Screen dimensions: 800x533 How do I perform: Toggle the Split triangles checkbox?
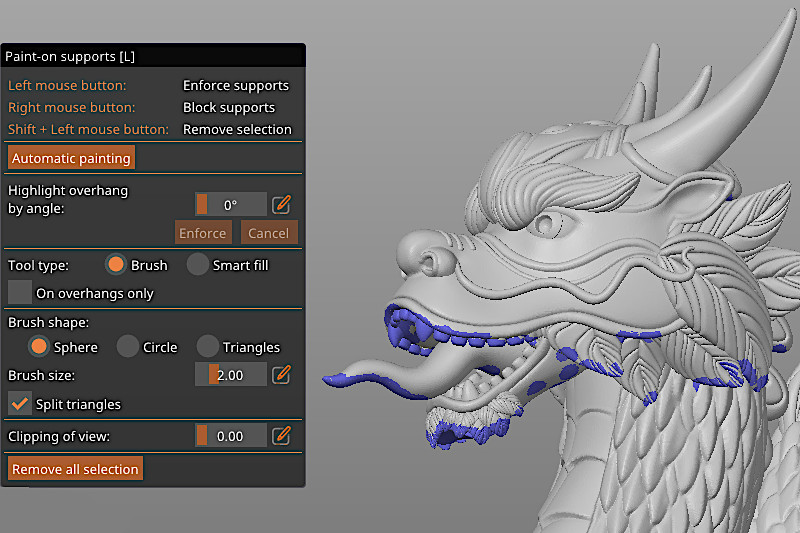pyautogui.click(x=20, y=403)
